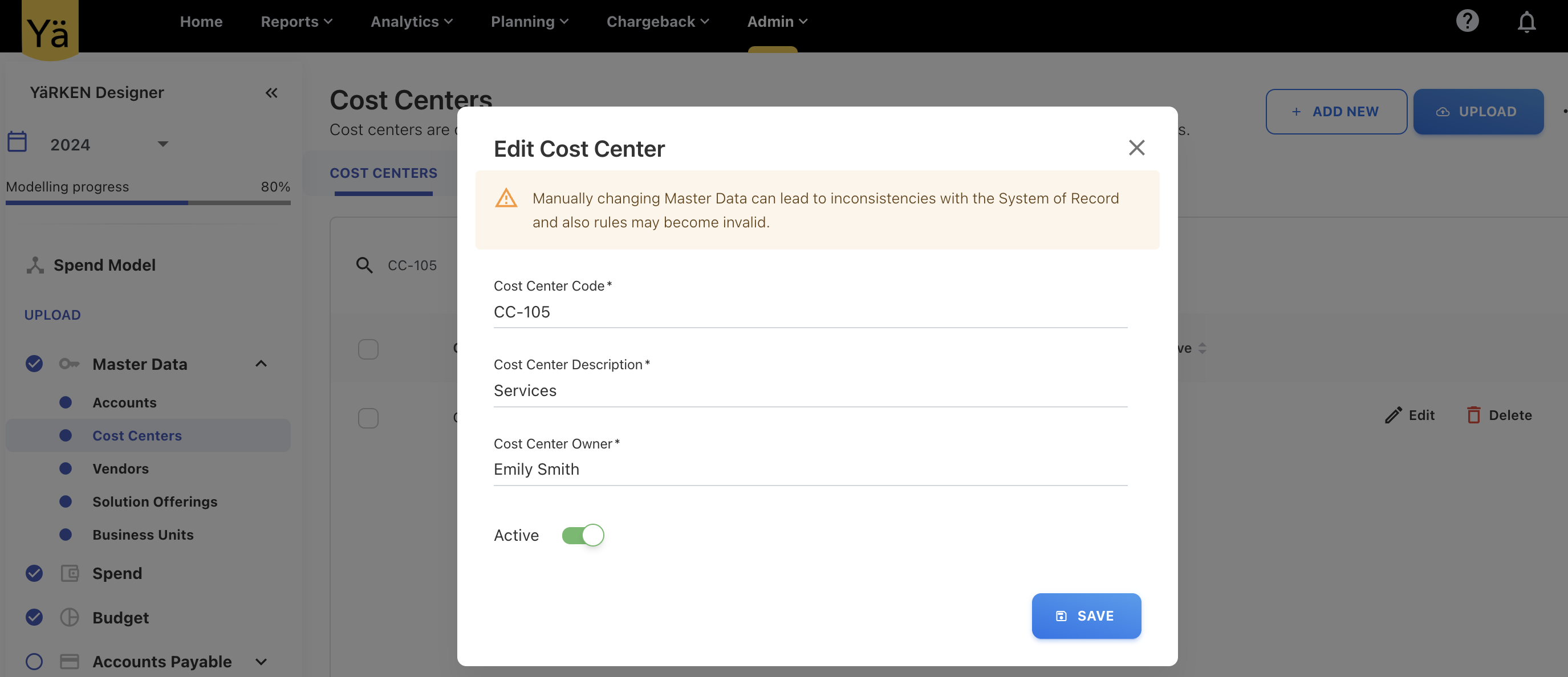The width and height of the screenshot is (1568, 677).
Task: Click the calendar icon beside 2024
Action: 17,142
